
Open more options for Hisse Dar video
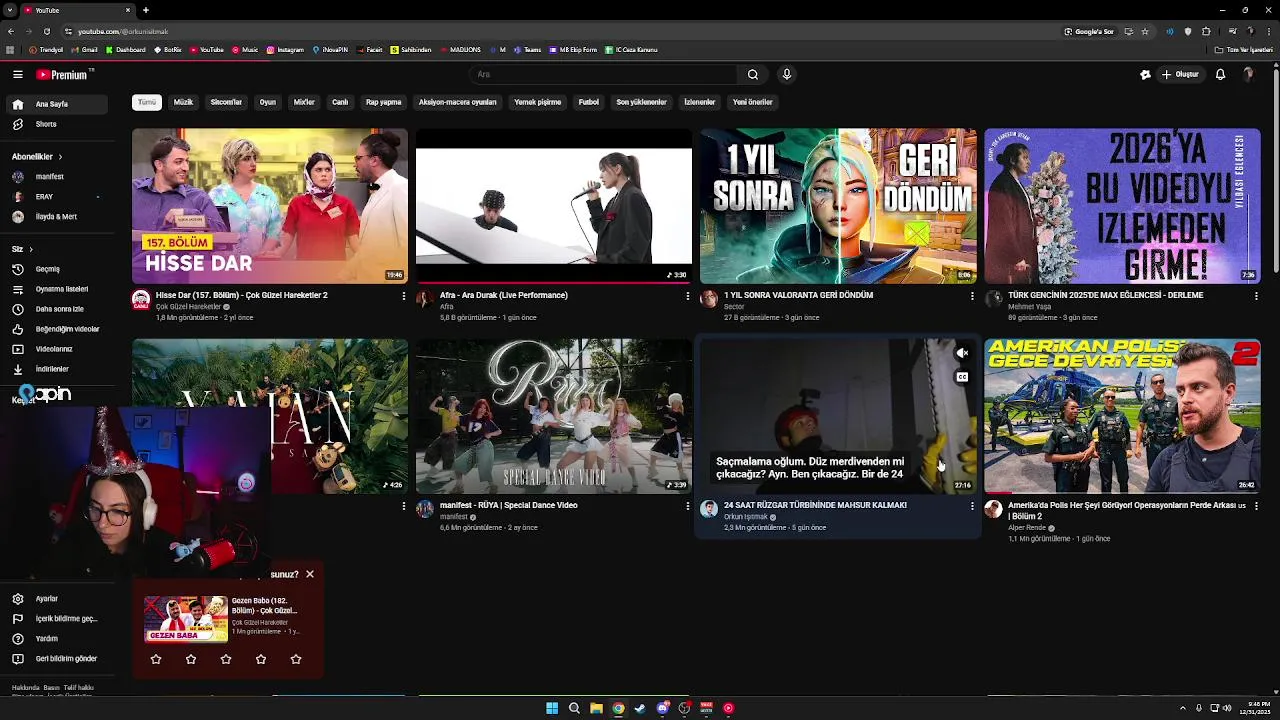coord(403,296)
